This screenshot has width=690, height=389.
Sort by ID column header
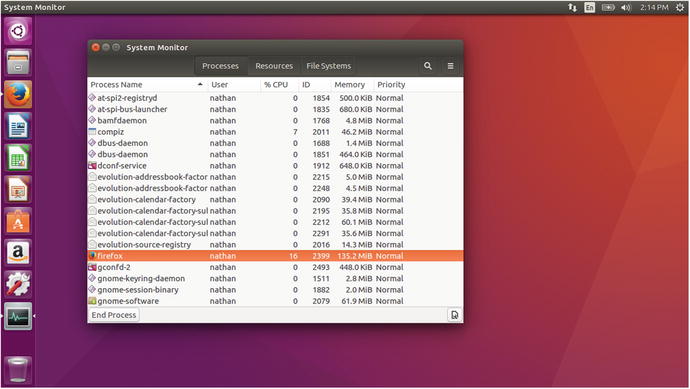tap(315, 84)
